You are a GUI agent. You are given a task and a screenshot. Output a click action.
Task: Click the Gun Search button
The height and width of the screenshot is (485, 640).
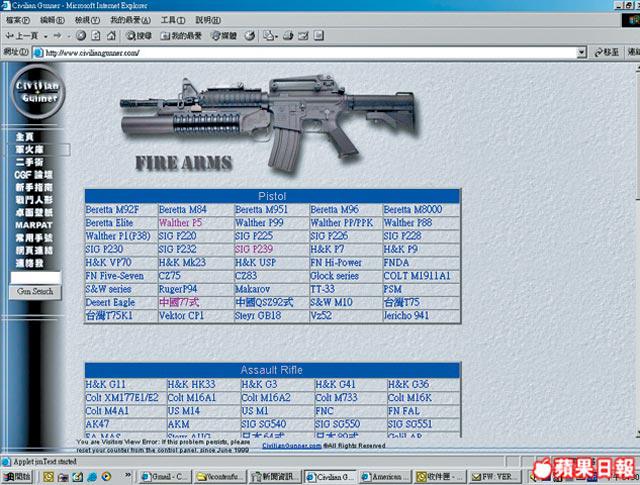click(x=35, y=291)
